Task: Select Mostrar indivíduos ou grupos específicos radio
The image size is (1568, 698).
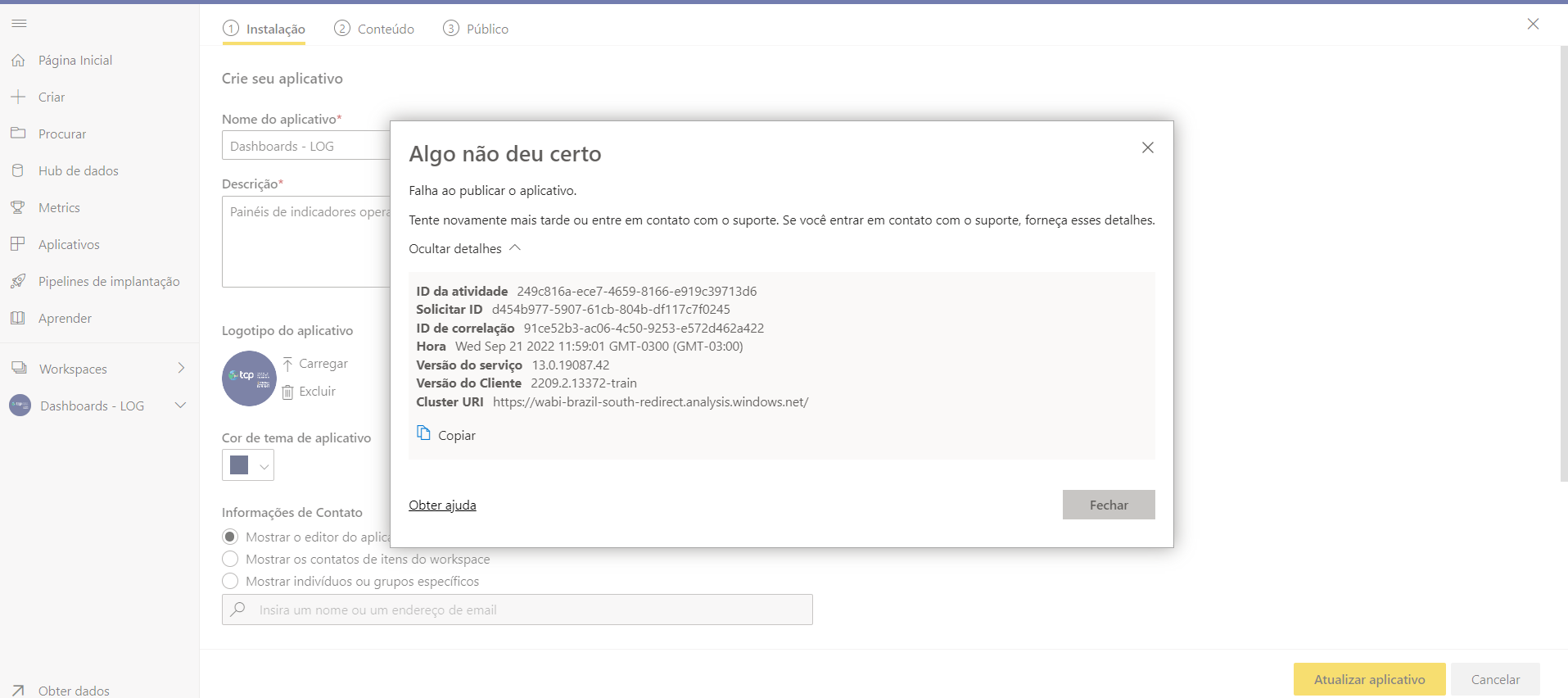Action: tap(230, 581)
